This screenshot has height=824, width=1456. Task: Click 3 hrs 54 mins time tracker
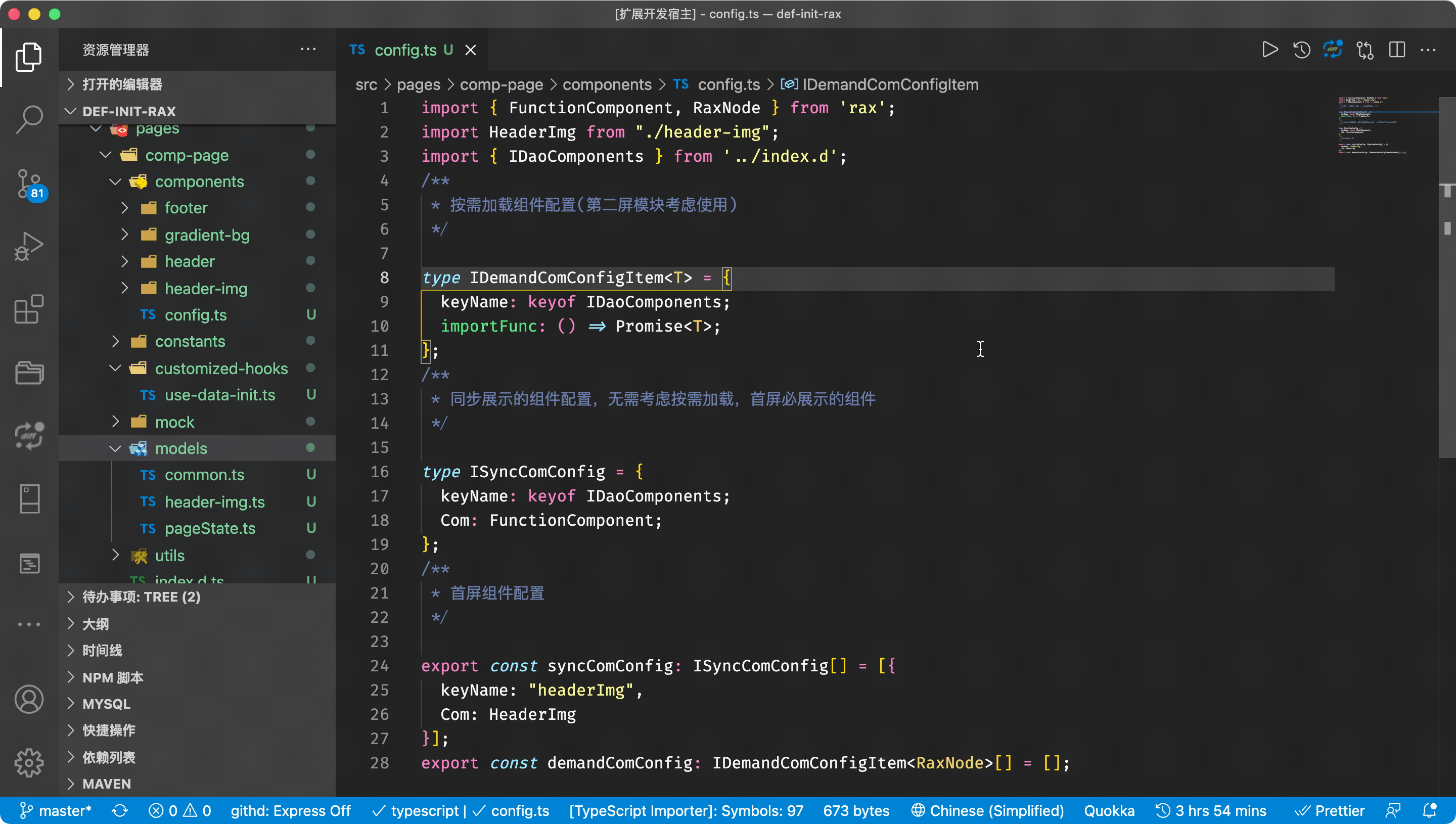[1210, 810]
